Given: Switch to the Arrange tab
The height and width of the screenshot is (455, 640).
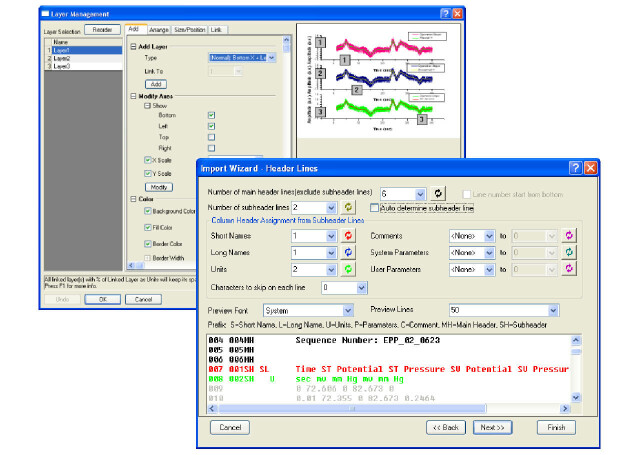Looking at the screenshot, I should pyautogui.click(x=160, y=30).
